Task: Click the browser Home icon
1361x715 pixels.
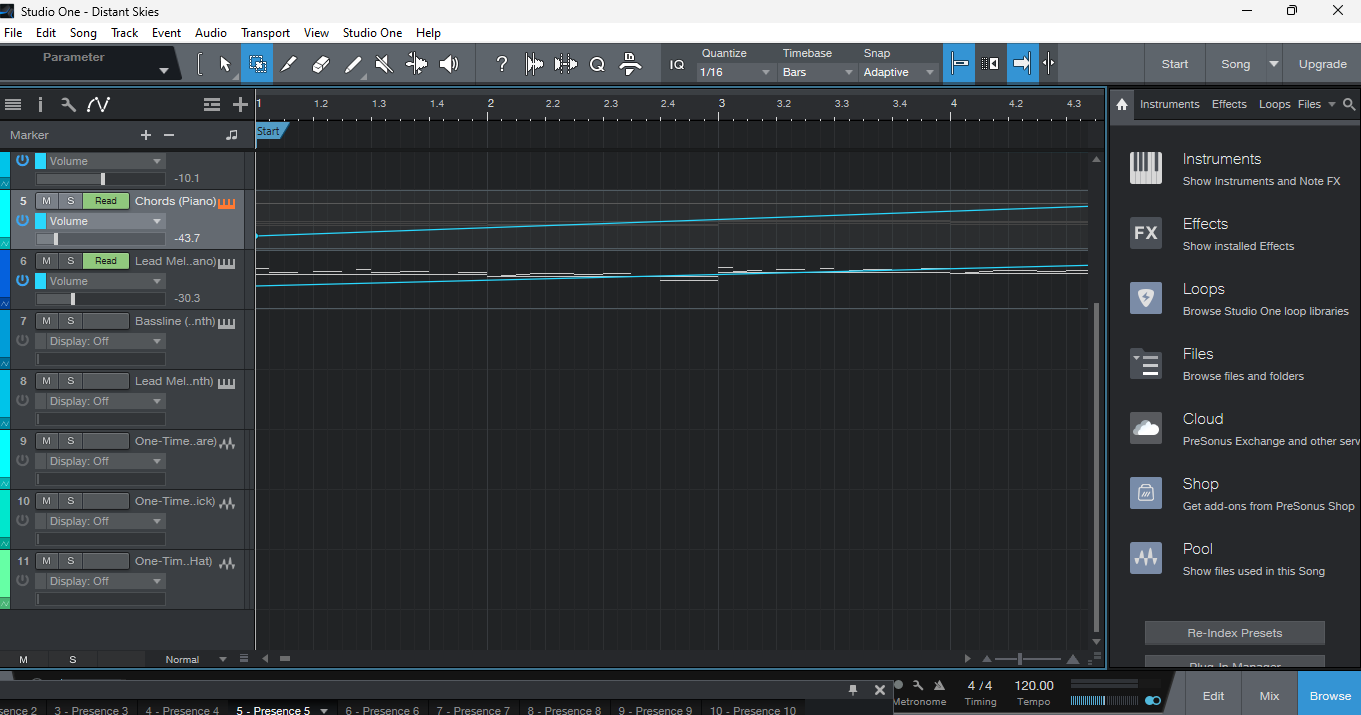Action: [1122, 104]
